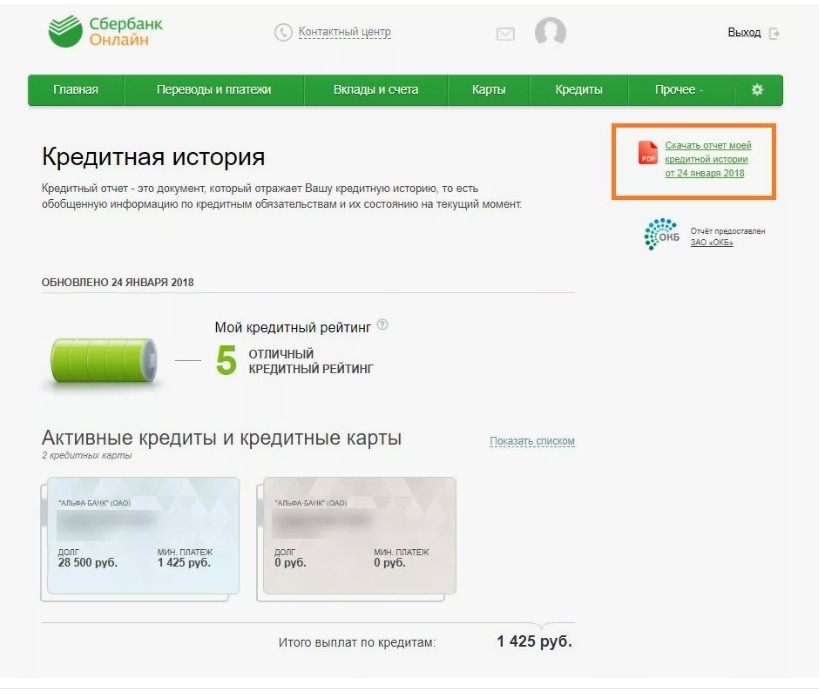
Task: Click the Показать списком link
Action: (532, 441)
